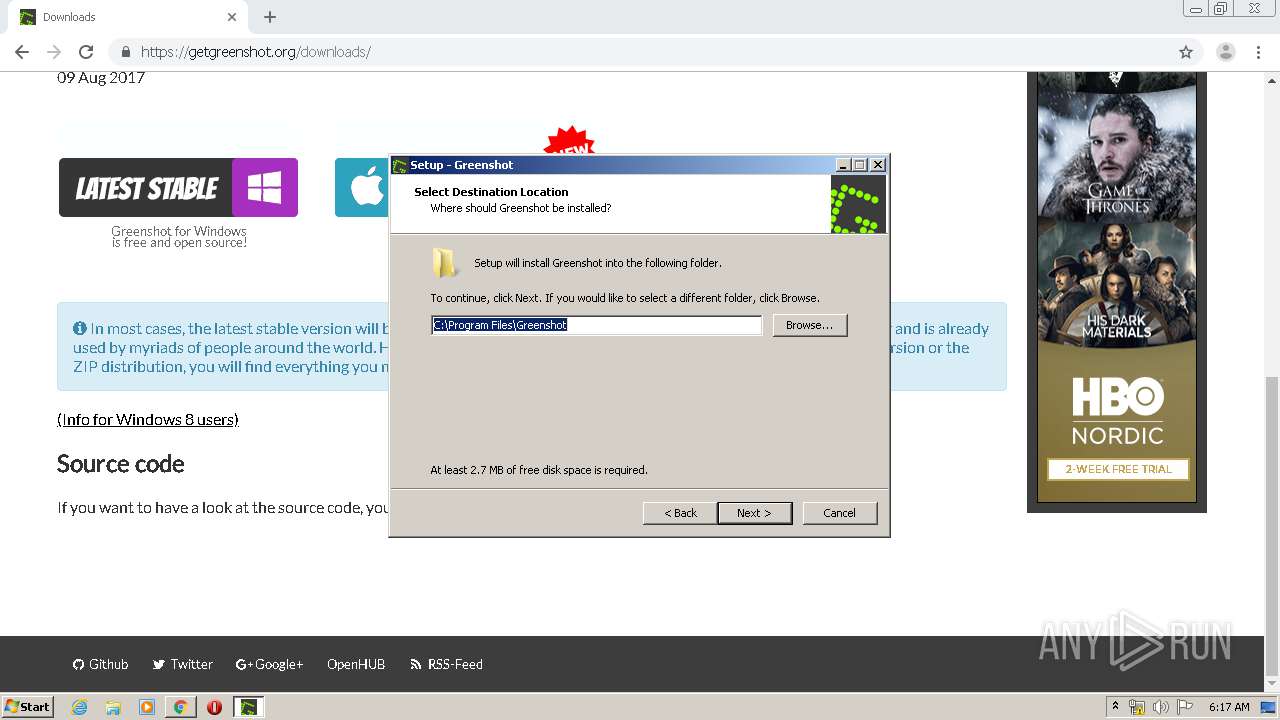
Task: Browse for a different install folder
Action: pyautogui.click(x=809, y=325)
